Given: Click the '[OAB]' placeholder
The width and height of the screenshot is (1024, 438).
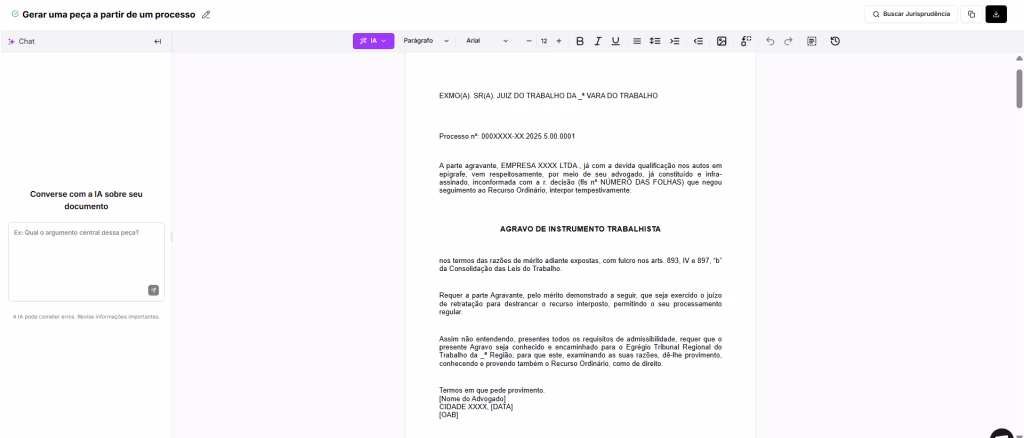Looking at the screenshot, I should click(449, 415).
